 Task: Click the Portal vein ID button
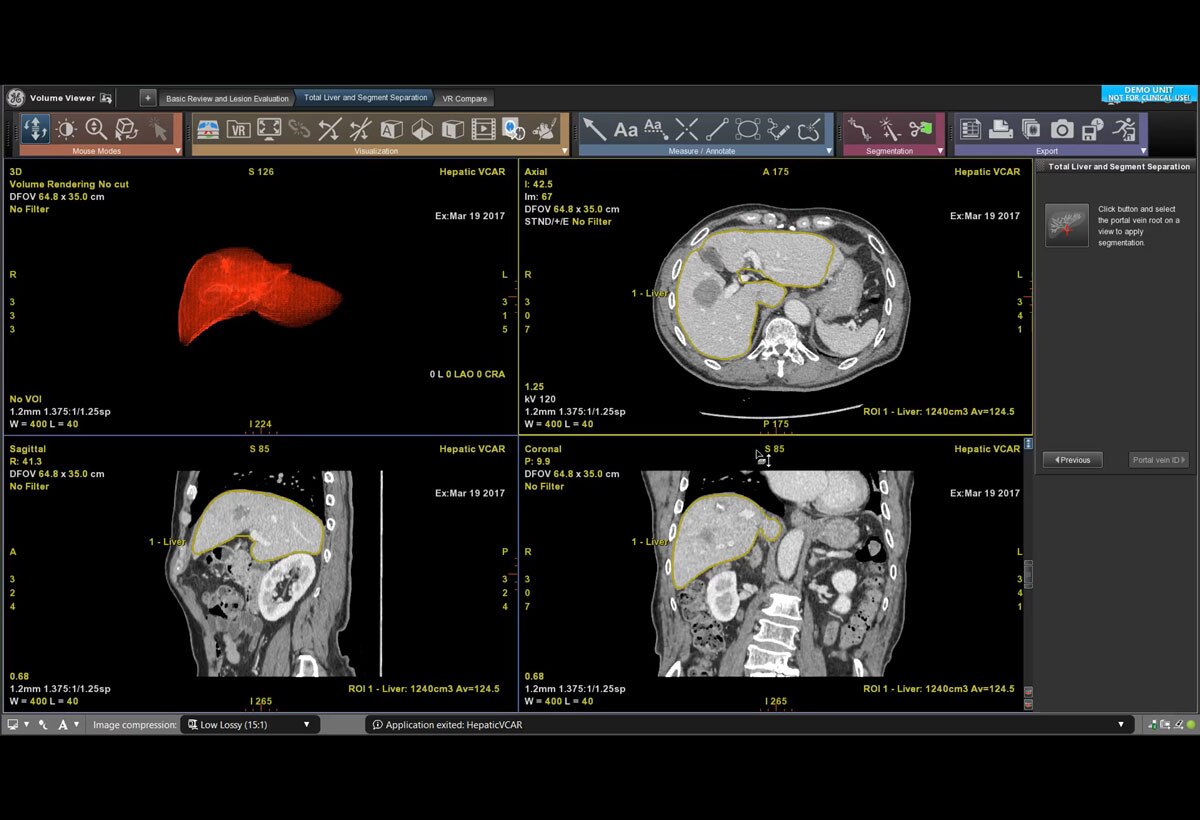tap(1158, 460)
